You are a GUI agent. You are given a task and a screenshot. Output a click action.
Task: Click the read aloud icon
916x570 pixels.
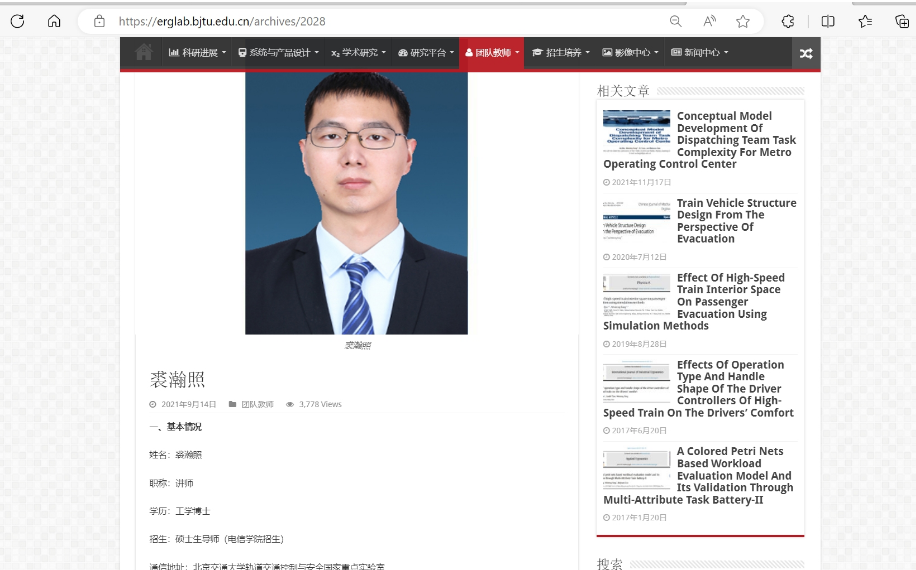pyautogui.click(x=709, y=21)
